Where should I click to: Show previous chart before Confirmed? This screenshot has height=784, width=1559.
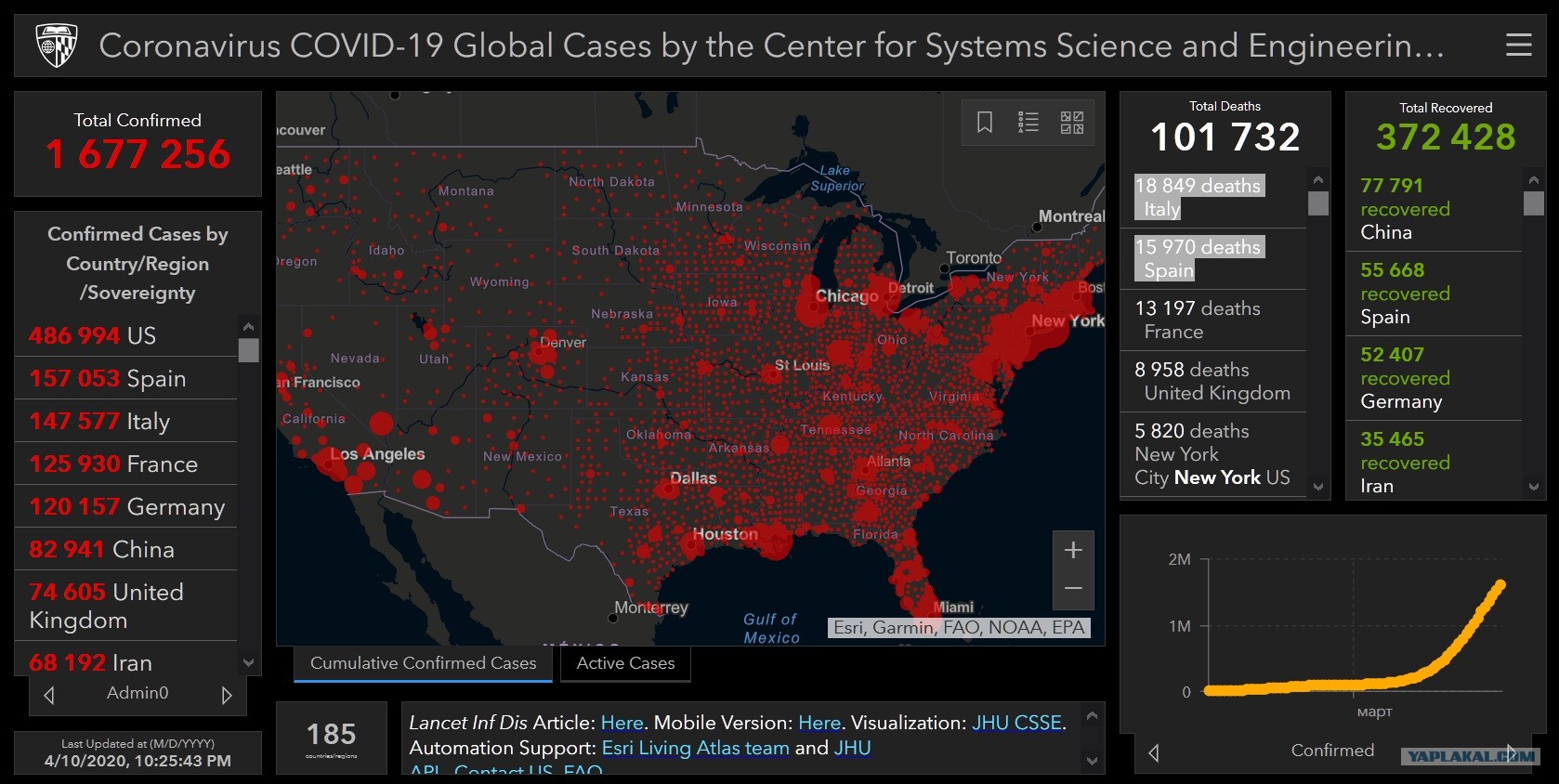pyautogui.click(x=1154, y=752)
